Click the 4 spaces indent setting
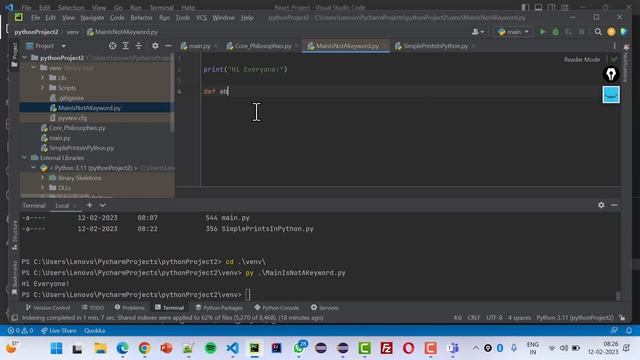 (x=519, y=318)
